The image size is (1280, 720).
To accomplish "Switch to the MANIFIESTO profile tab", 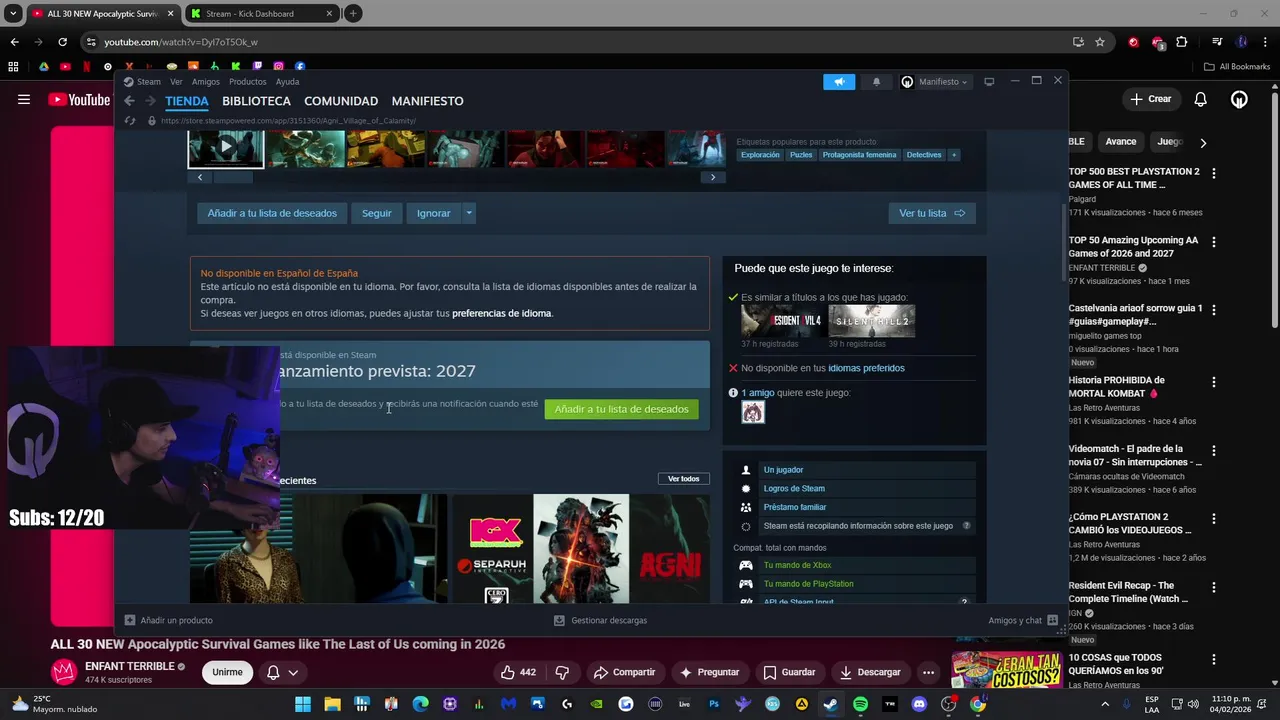I will click(x=427, y=101).
